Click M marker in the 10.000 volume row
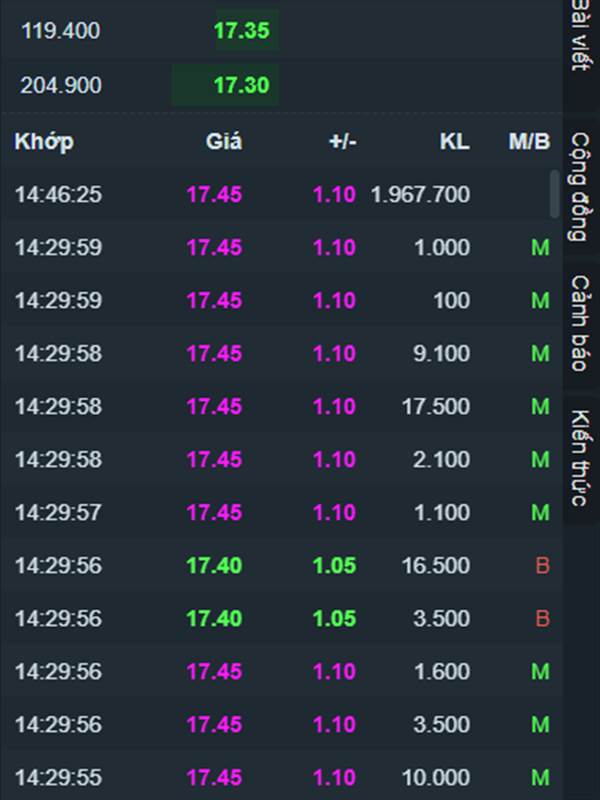 click(x=540, y=778)
